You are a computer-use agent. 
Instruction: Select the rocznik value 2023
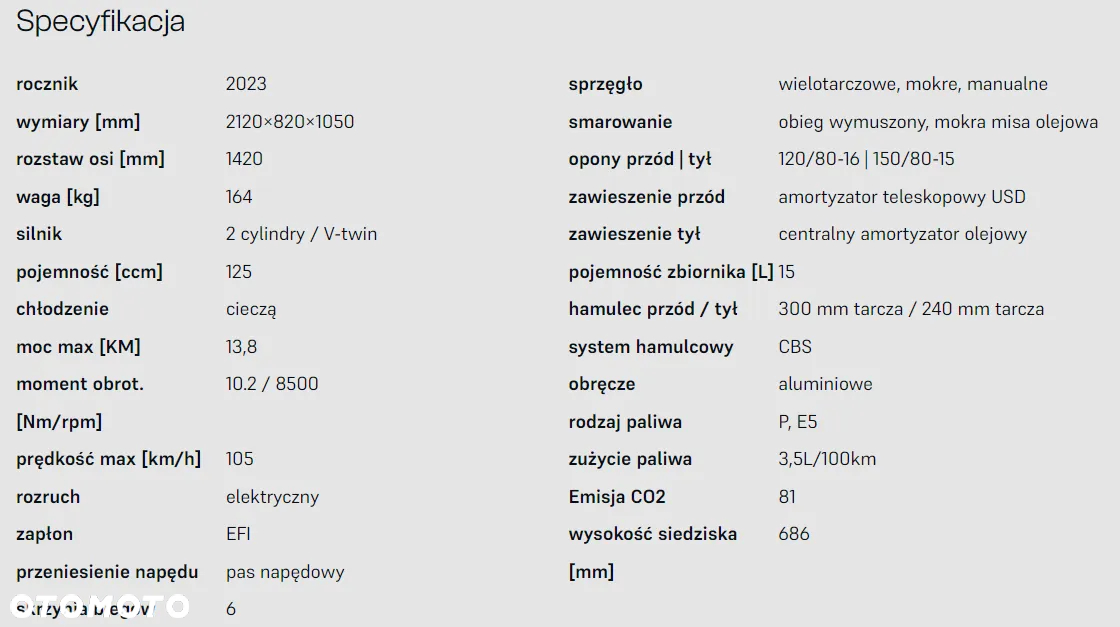tap(246, 84)
